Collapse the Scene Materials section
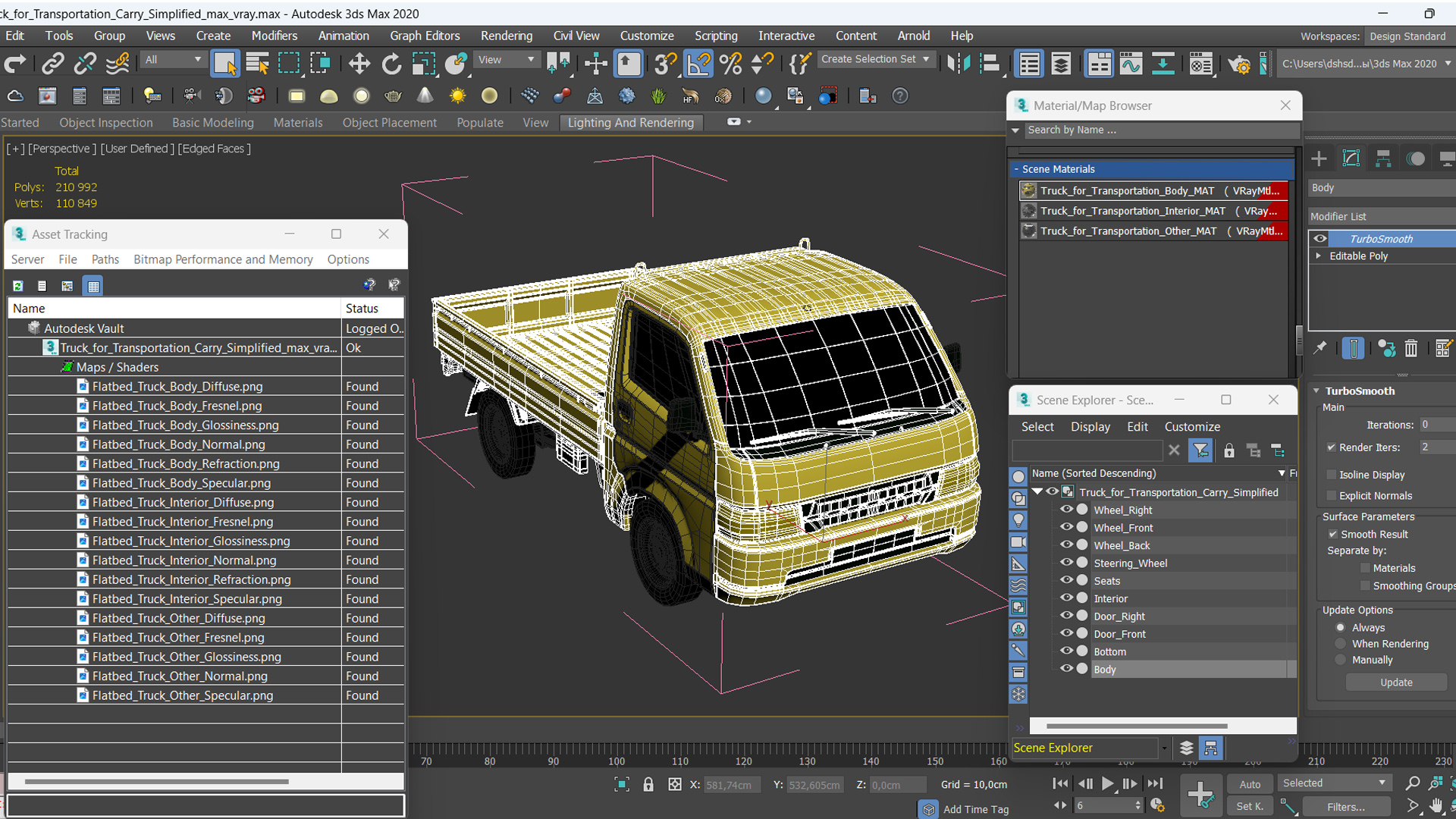1456x819 pixels. [1016, 169]
